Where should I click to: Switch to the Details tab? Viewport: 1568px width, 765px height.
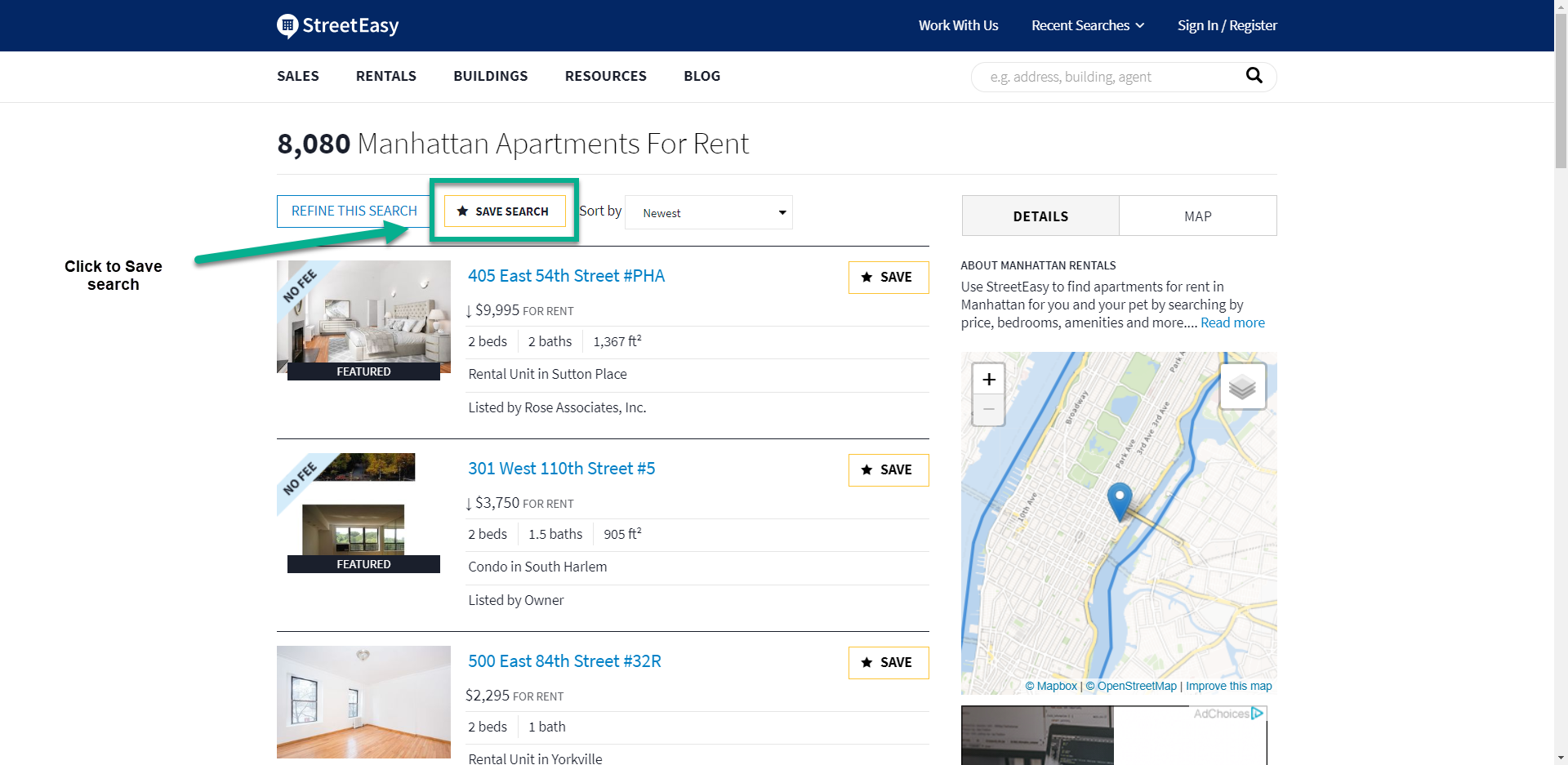click(x=1040, y=216)
